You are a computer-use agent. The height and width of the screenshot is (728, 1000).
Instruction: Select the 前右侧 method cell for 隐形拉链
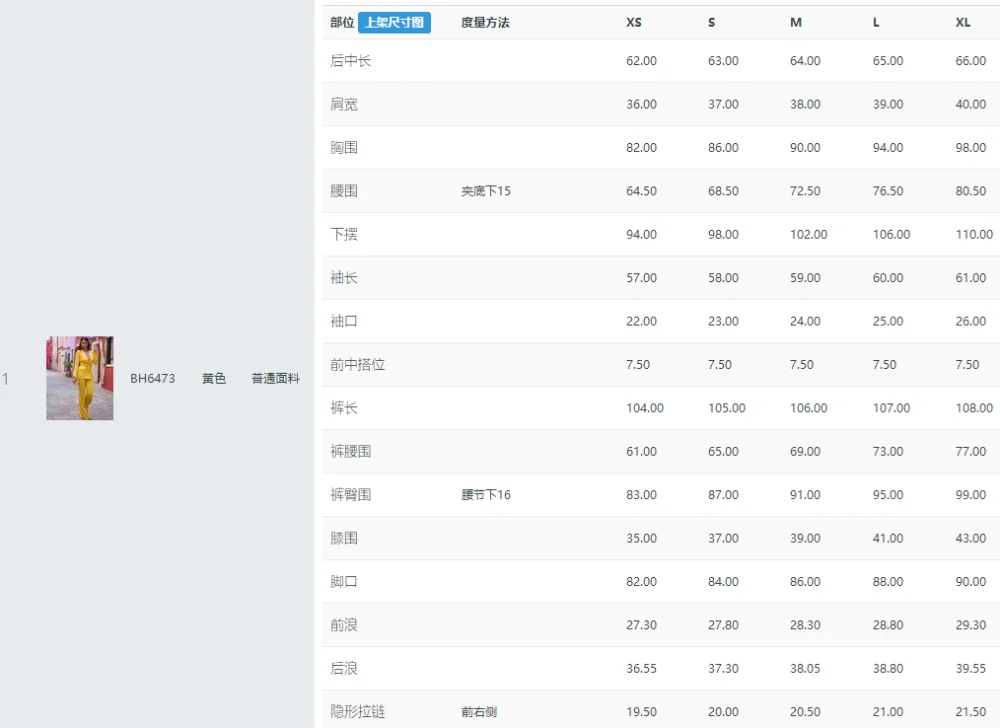479,711
